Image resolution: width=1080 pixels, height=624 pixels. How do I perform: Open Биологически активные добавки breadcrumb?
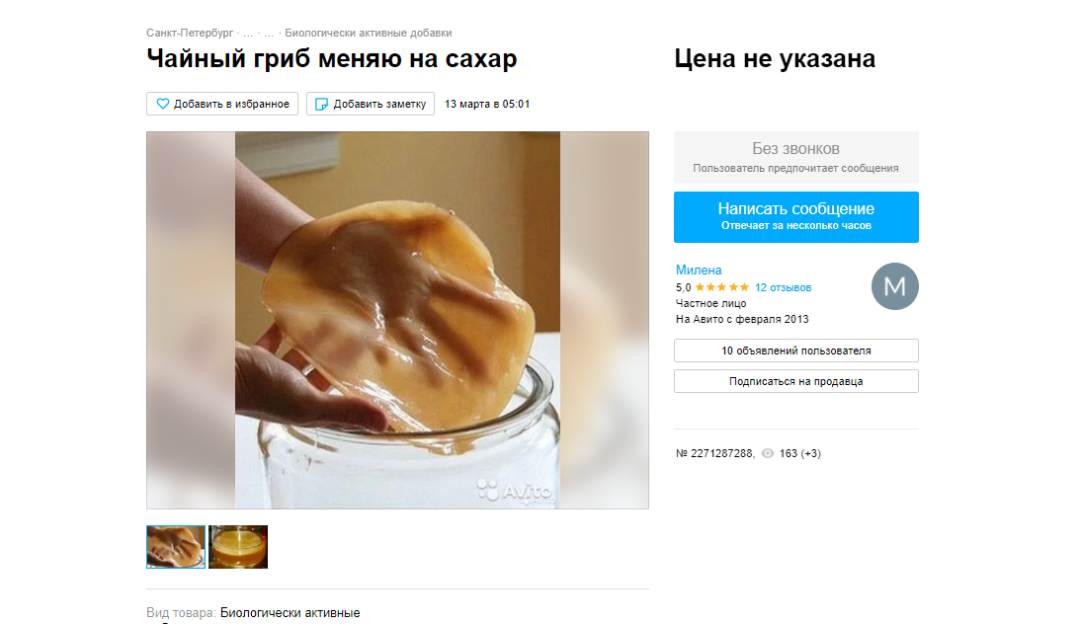point(368,32)
